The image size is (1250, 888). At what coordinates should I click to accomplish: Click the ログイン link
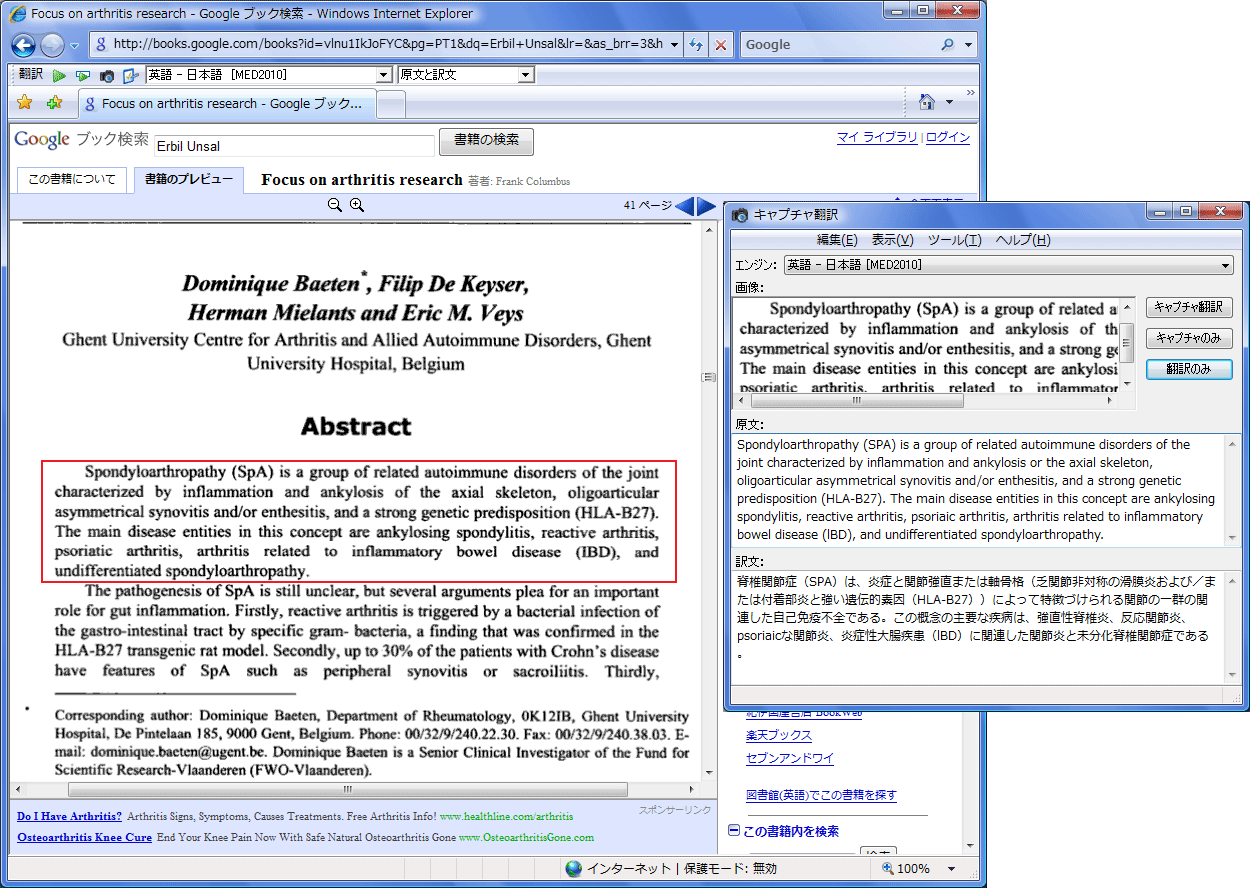pyautogui.click(x=948, y=138)
